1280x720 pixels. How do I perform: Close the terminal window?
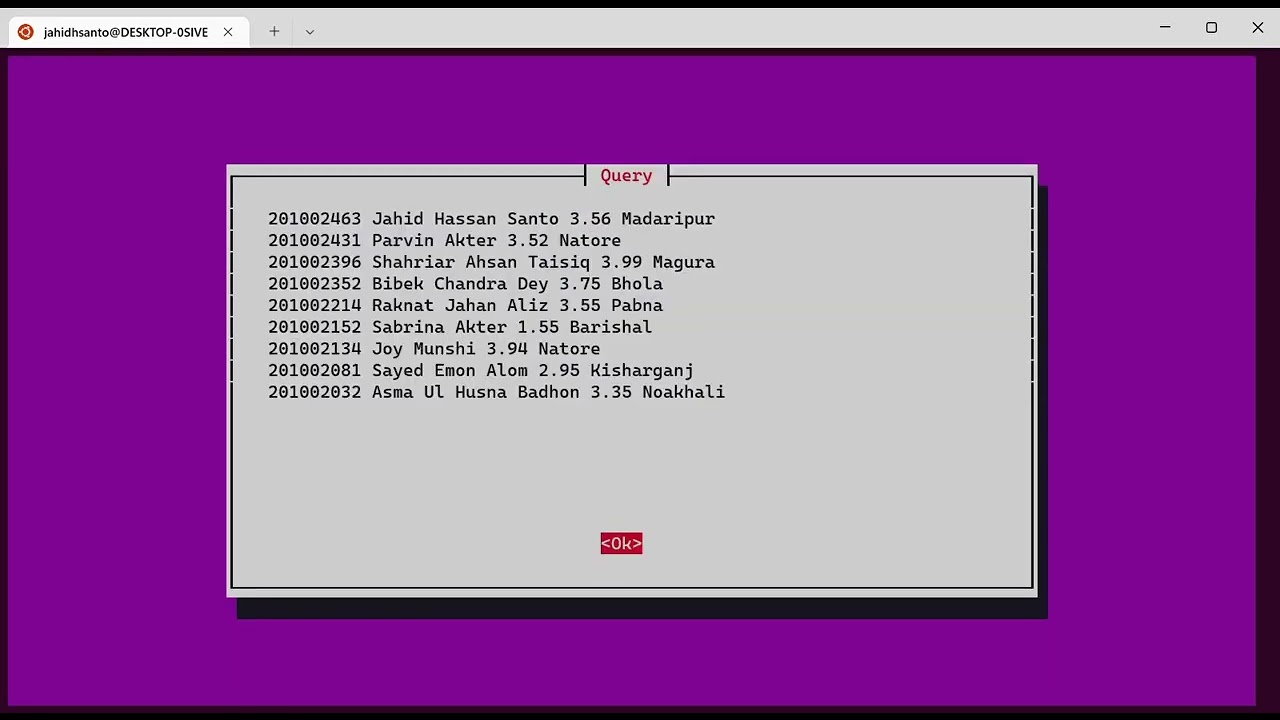[1258, 28]
